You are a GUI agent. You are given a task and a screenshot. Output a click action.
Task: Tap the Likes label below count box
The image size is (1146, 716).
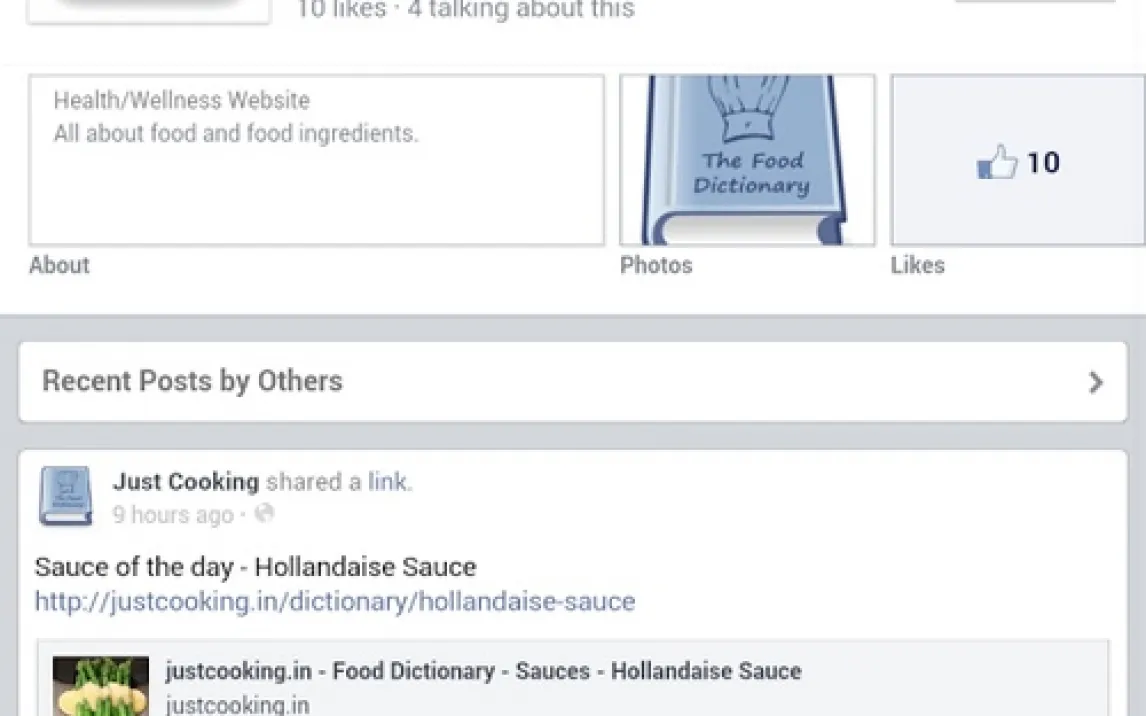coord(917,265)
